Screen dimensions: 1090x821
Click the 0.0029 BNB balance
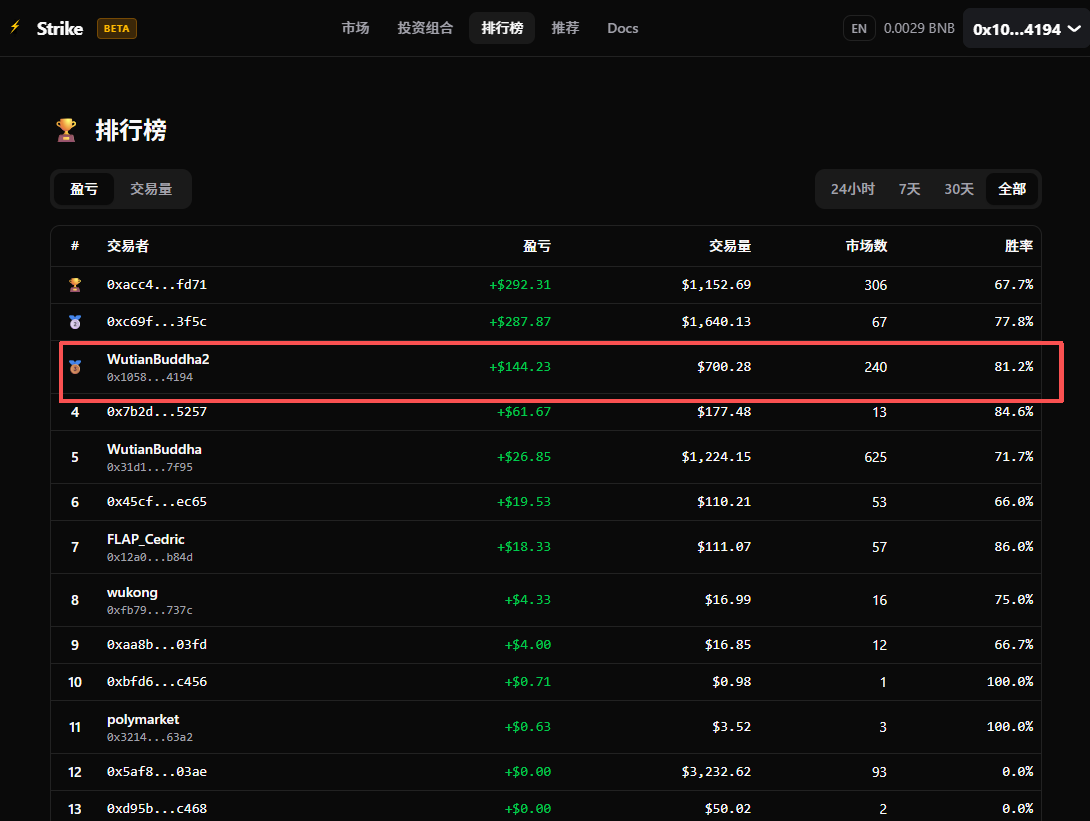coord(919,29)
